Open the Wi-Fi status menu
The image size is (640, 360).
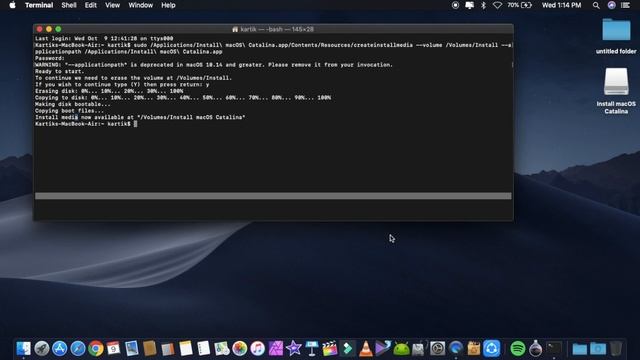(x=497, y=5)
